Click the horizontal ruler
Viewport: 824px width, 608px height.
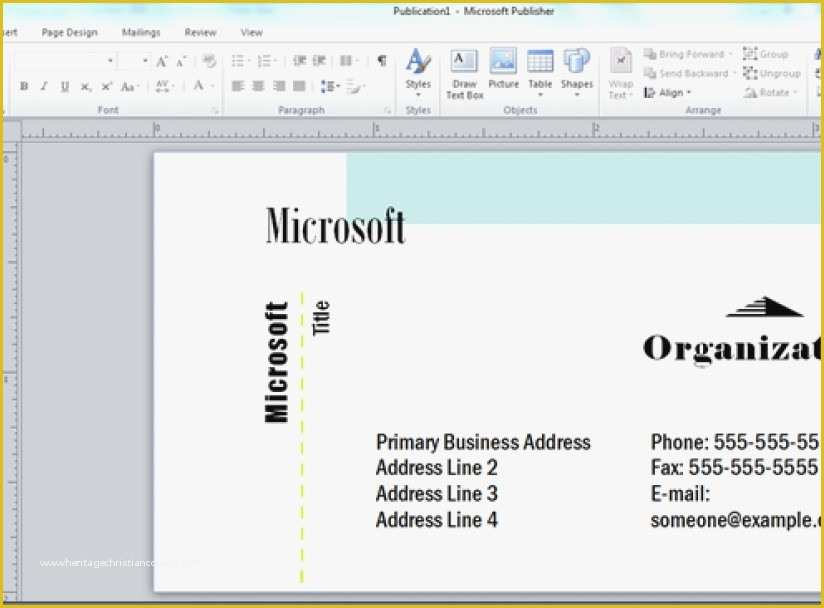click(x=420, y=130)
